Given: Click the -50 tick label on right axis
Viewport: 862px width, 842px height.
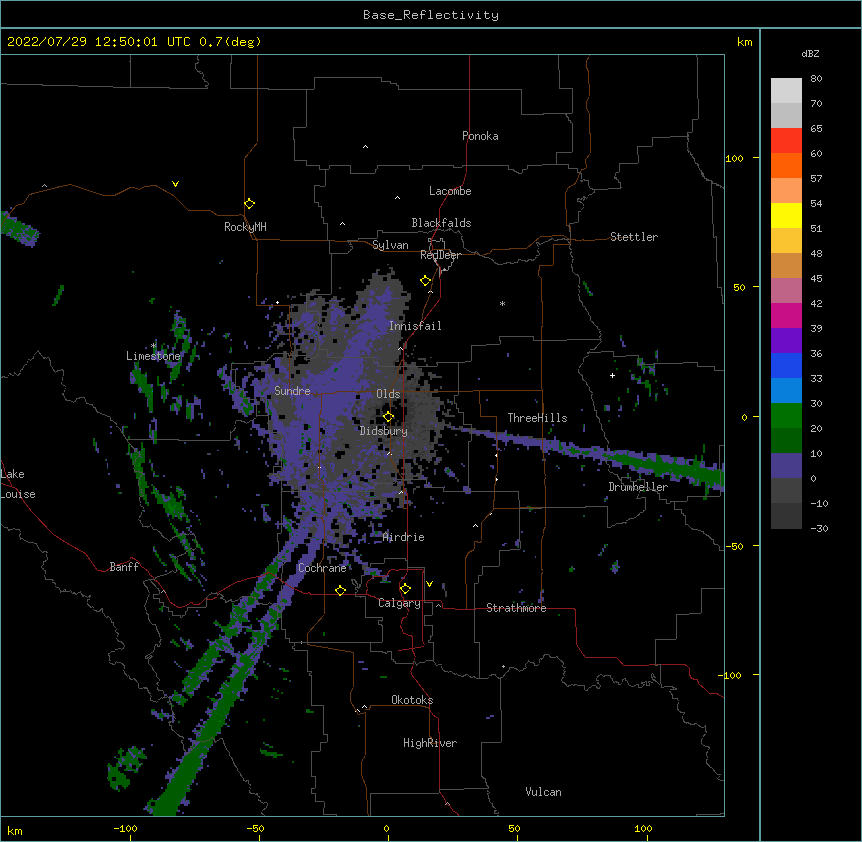Looking at the screenshot, I should (734, 546).
